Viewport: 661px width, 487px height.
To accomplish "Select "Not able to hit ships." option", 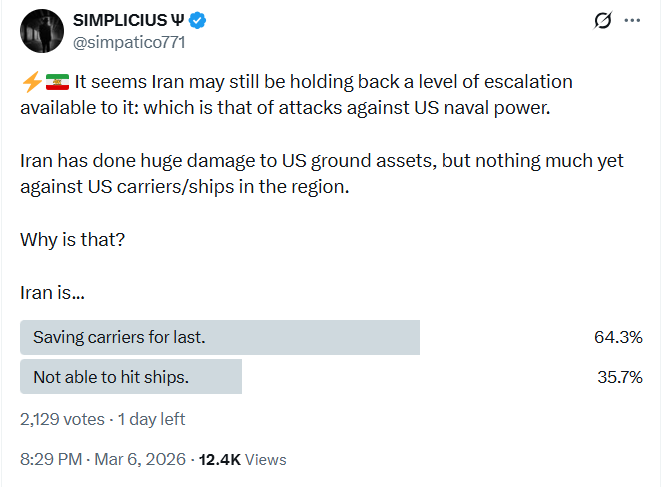I will 131,377.
